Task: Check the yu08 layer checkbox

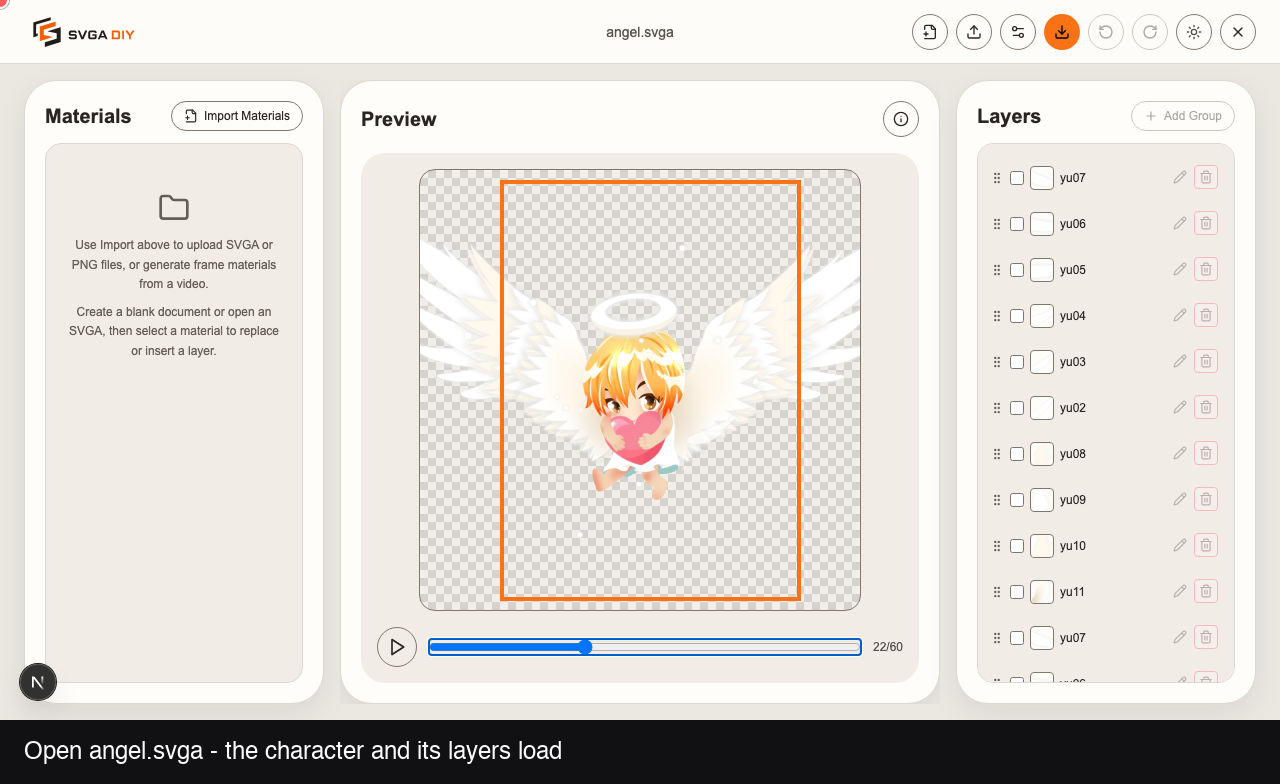Action: [x=1017, y=454]
